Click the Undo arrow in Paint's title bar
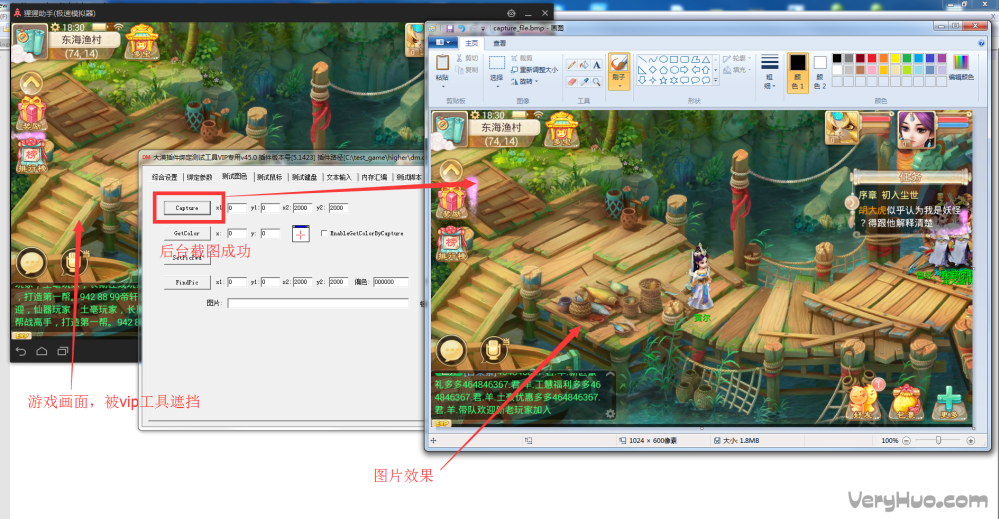This screenshot has width=999, height=519. coord(461,29)
